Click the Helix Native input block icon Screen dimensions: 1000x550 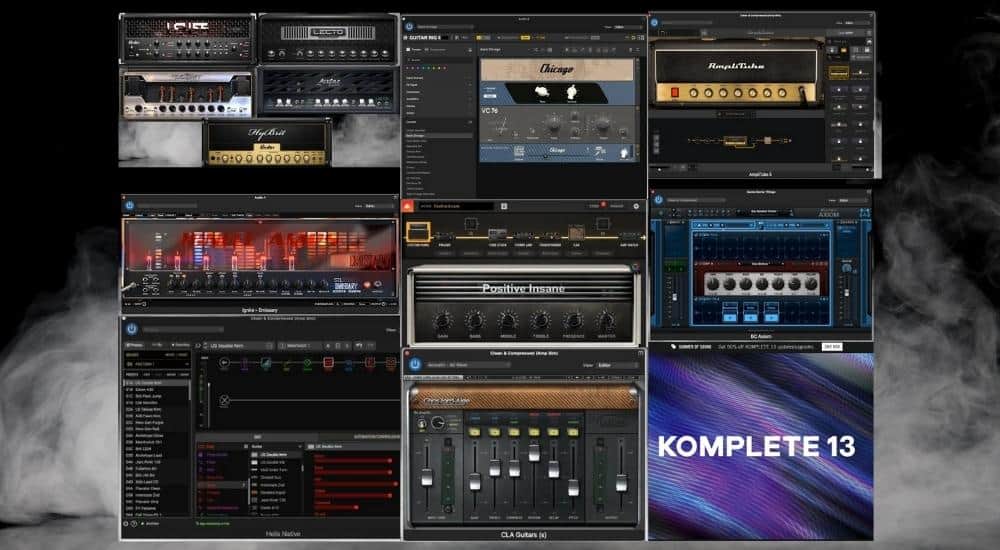pyautogui.click(x=224, y=362)
